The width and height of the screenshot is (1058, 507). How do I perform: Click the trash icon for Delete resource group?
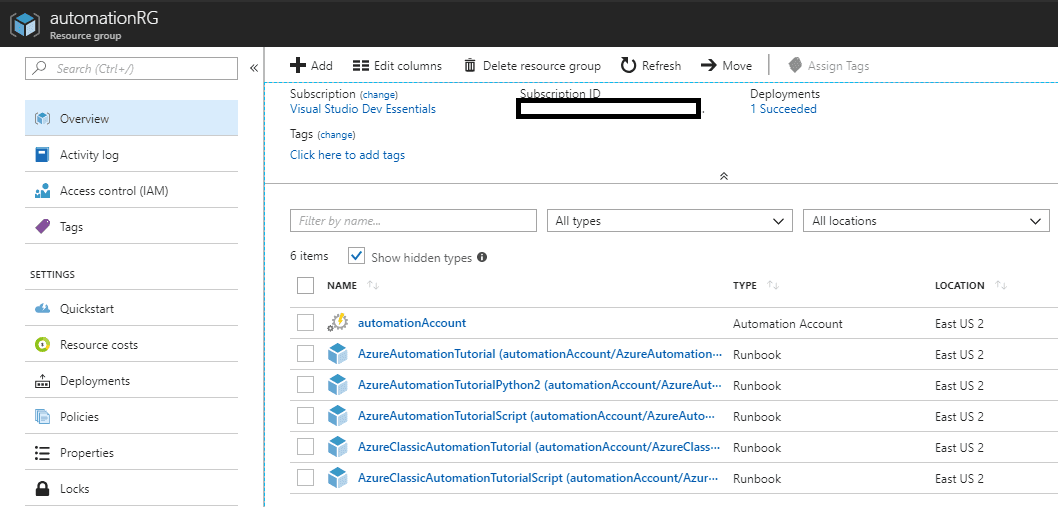click(470, 65)
